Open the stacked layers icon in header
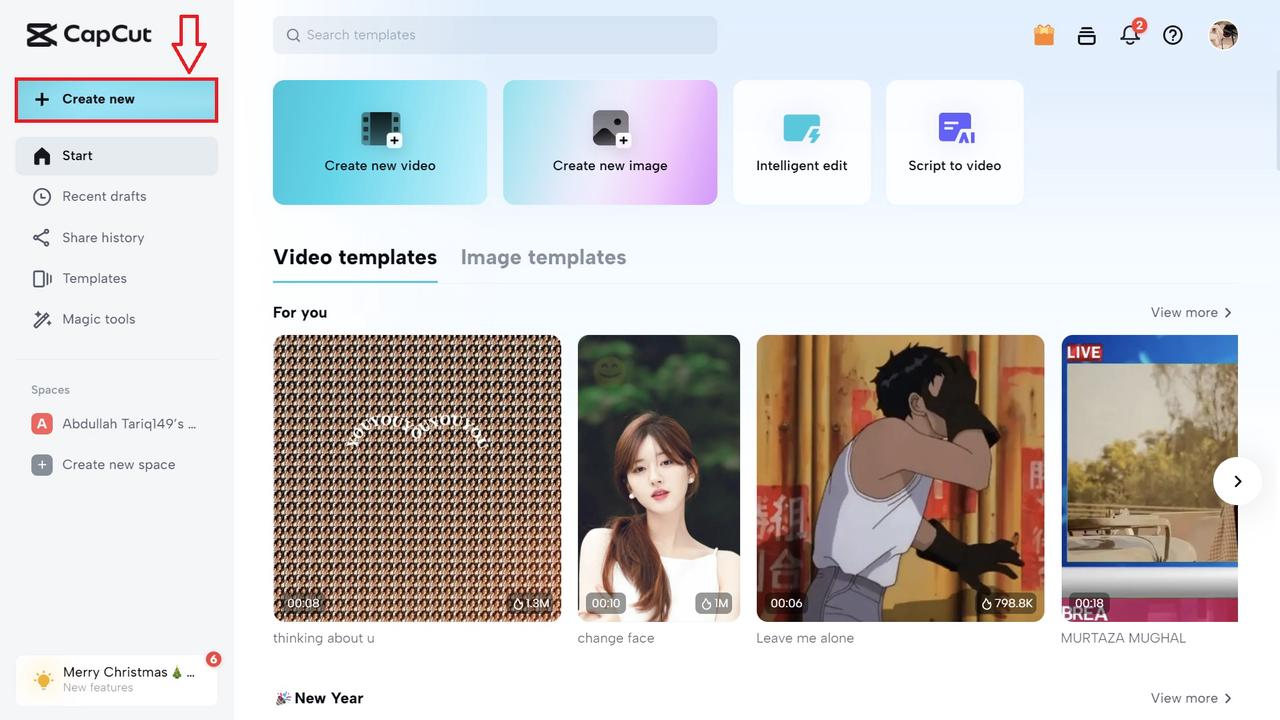 1087,35
